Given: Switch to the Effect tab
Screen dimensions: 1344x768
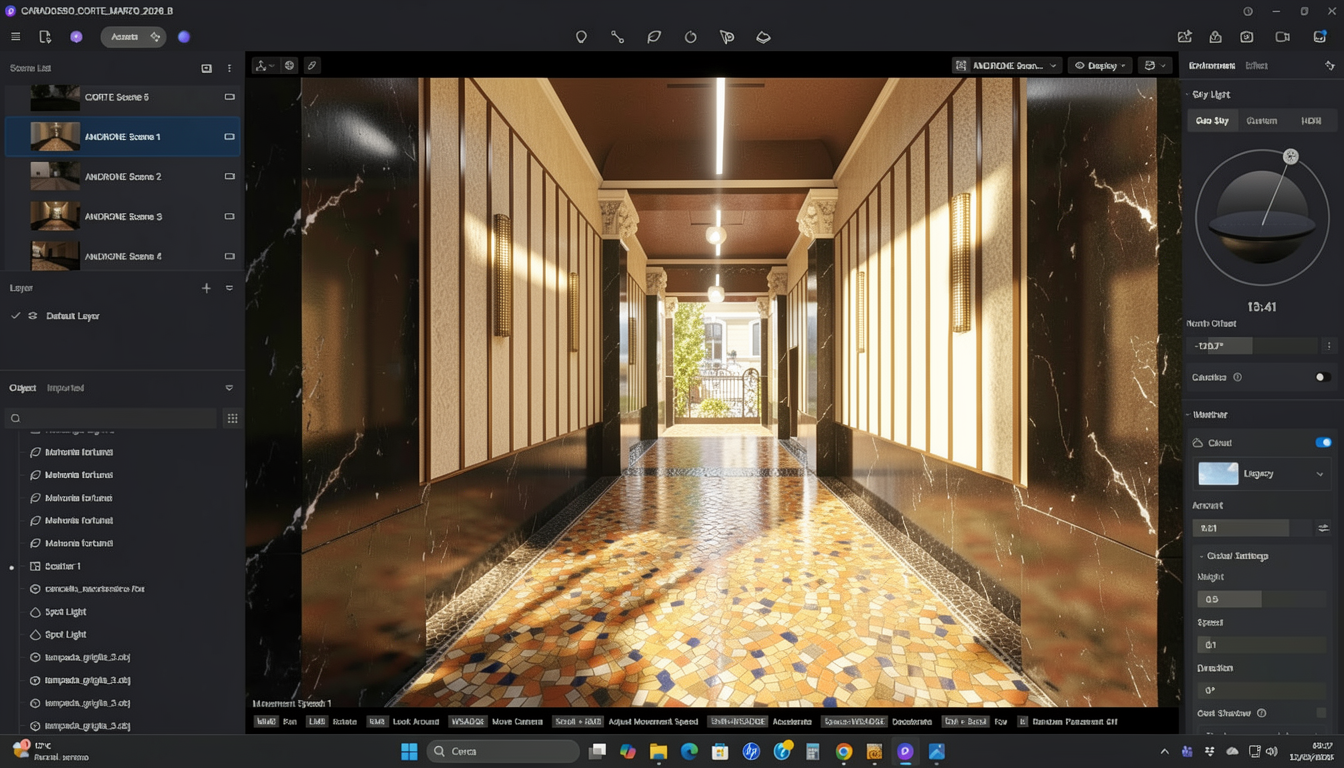Looking at the screenshot, I should pos(1257,66).
